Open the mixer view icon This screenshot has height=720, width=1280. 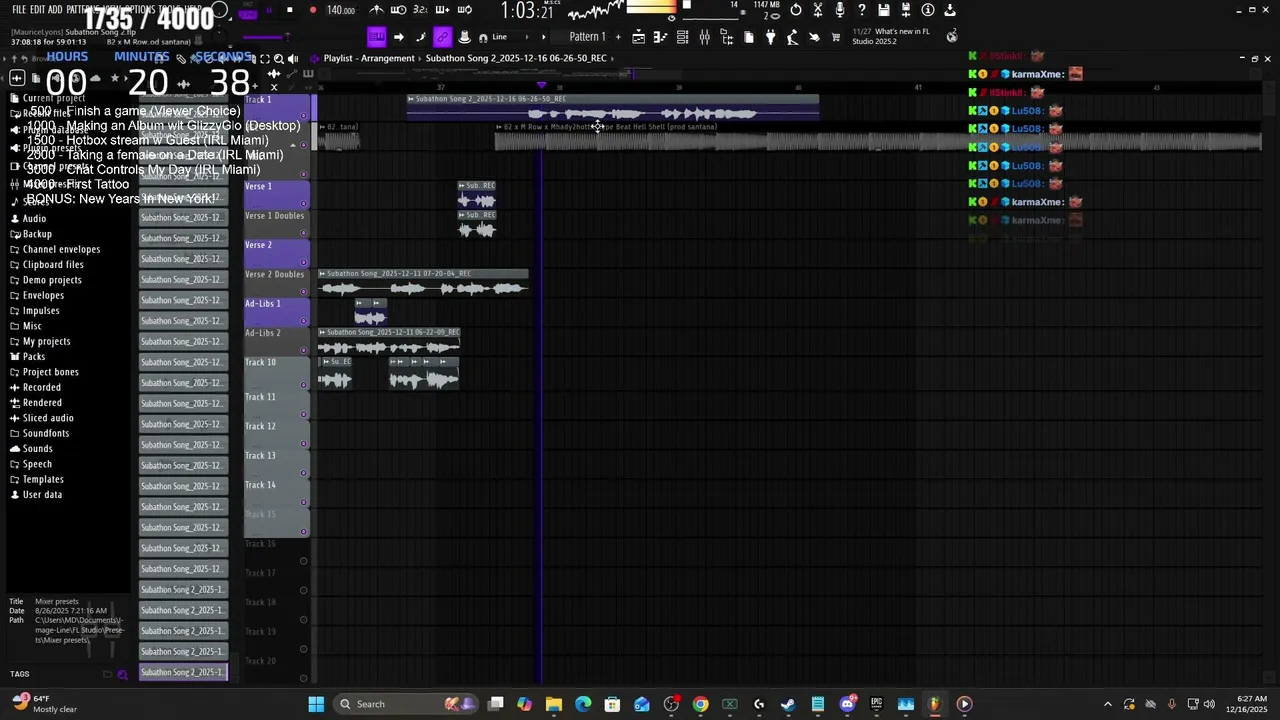704,37
